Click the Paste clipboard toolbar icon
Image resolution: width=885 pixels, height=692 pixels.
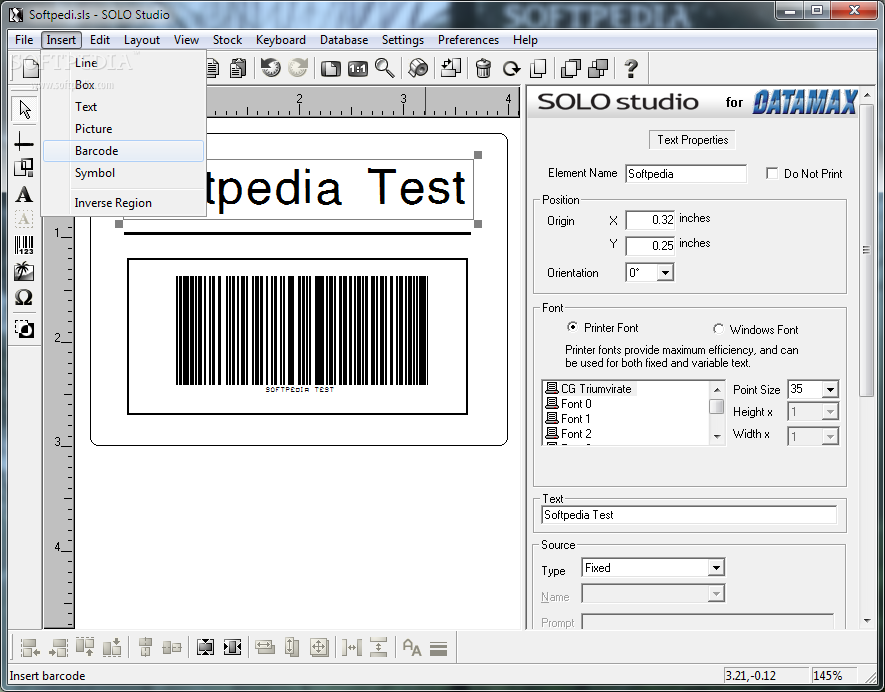pyautogui.click(x=238, y=68)
